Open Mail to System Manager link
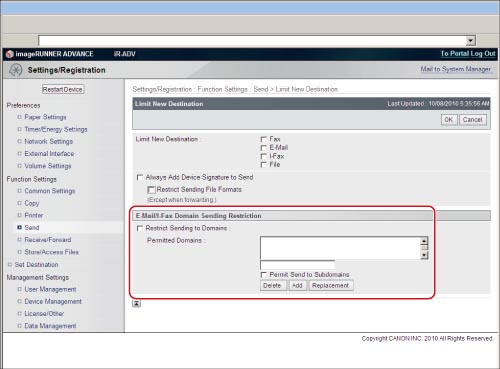The height and width of the screenshot is (369, 500). [x=455, y=69]
